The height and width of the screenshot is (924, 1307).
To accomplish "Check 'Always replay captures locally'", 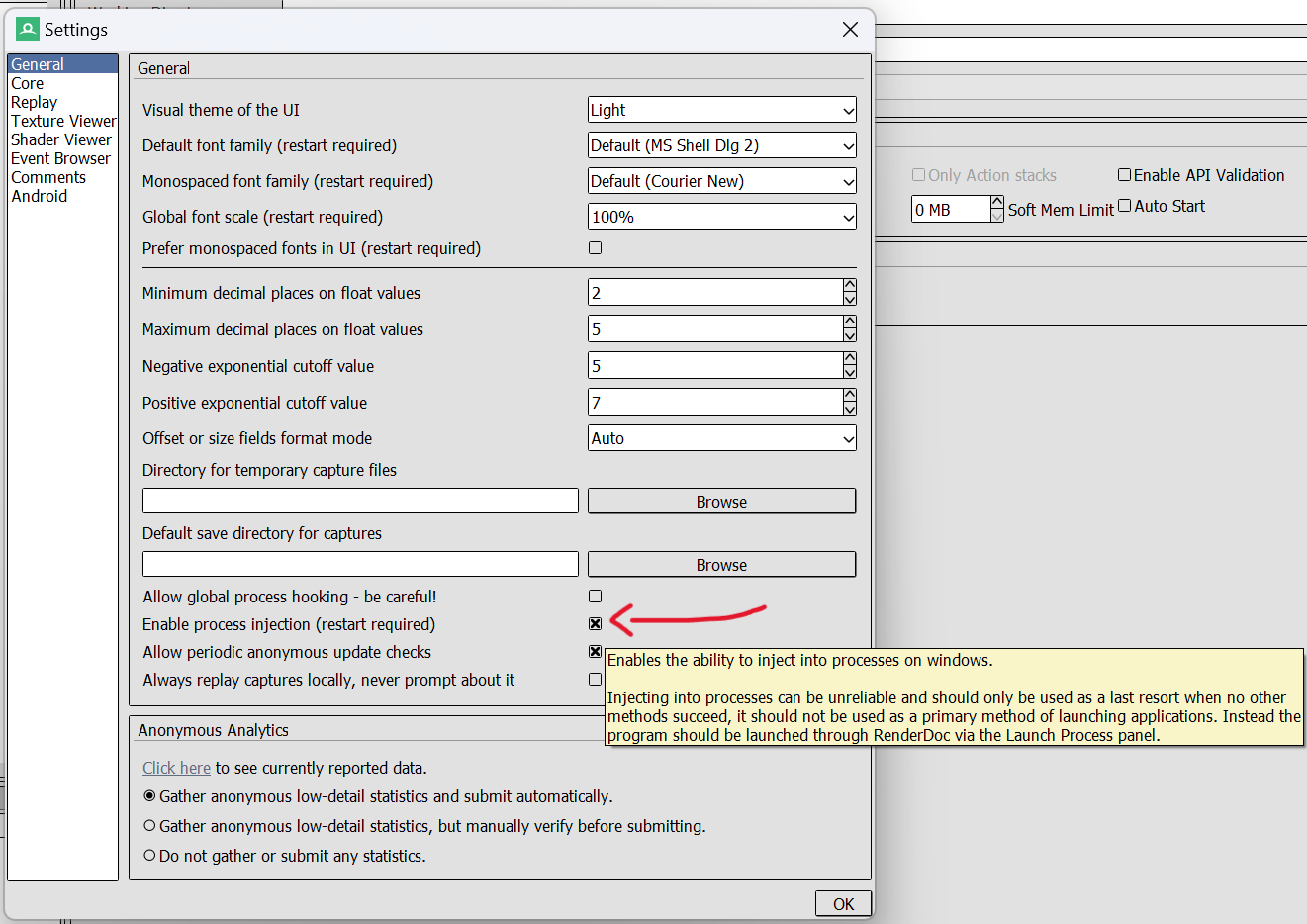I will point(595,679).
